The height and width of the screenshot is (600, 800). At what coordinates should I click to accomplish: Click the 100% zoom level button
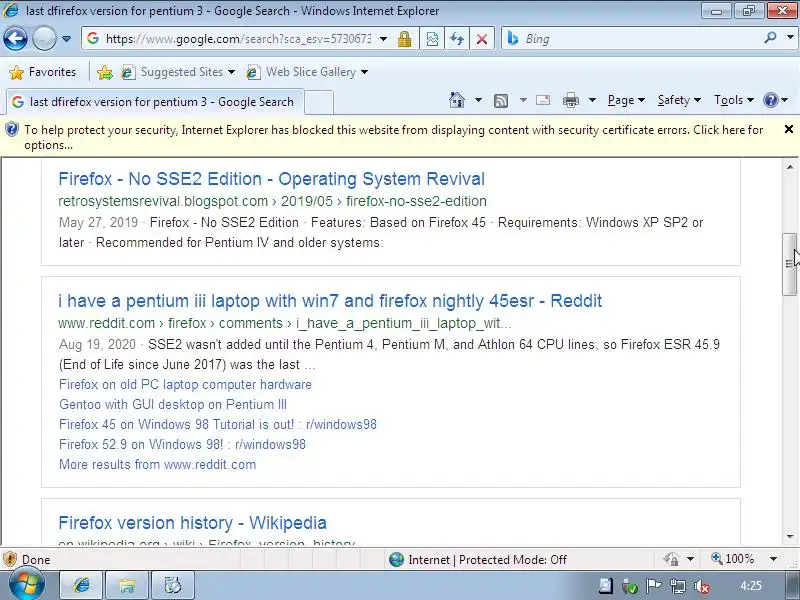click(733, 559)
